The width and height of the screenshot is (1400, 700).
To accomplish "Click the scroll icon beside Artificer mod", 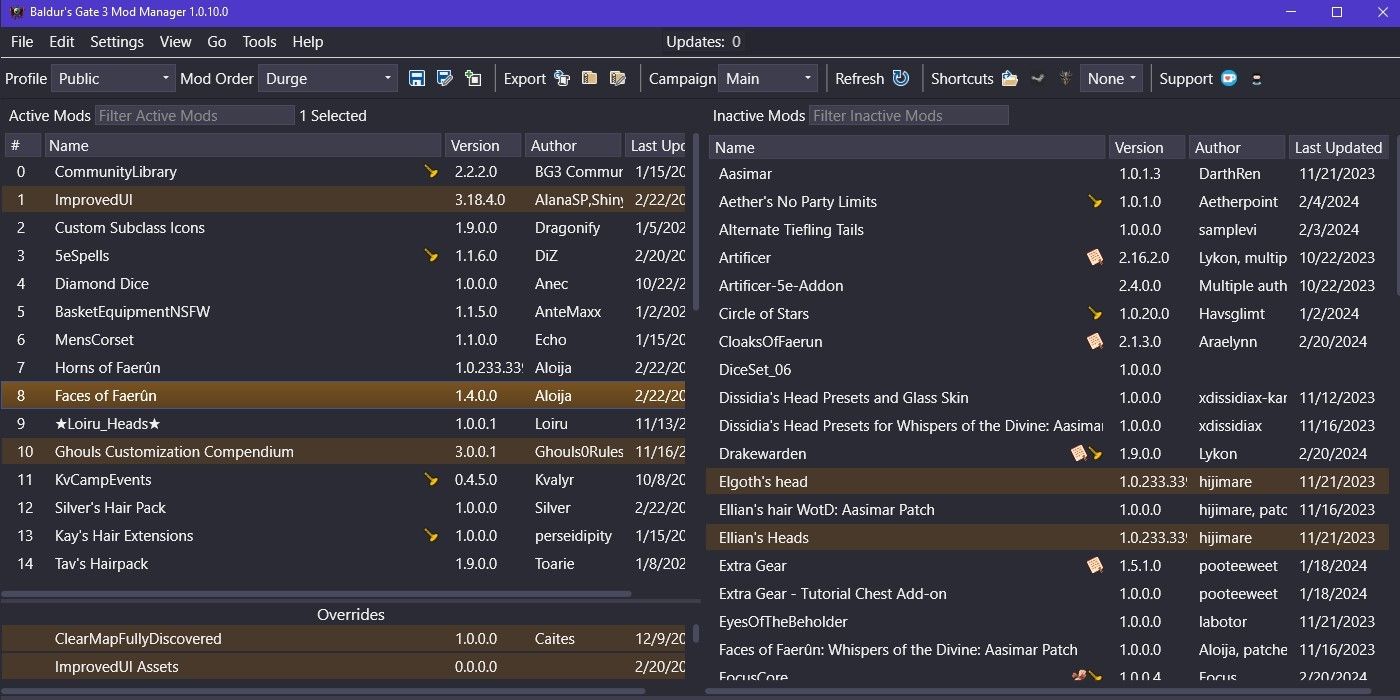I will coord(1095,258).
